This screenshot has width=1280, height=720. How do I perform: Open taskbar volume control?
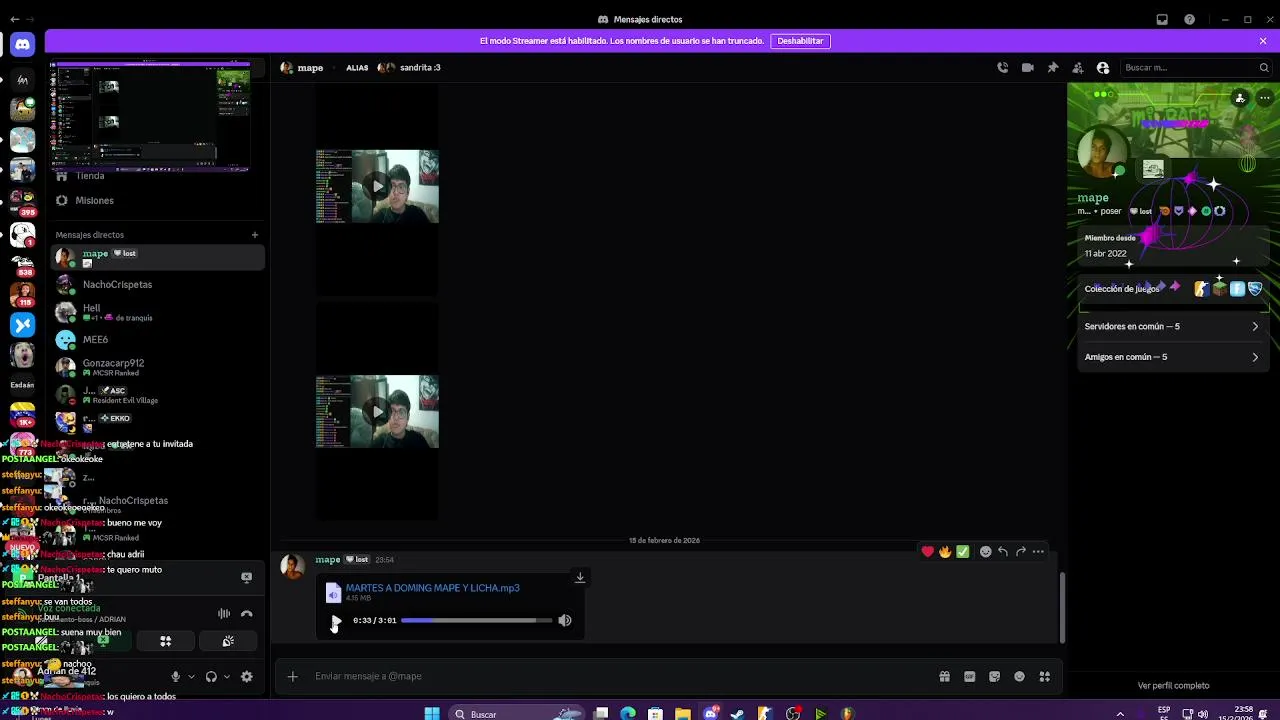[x=1203, y=714]
